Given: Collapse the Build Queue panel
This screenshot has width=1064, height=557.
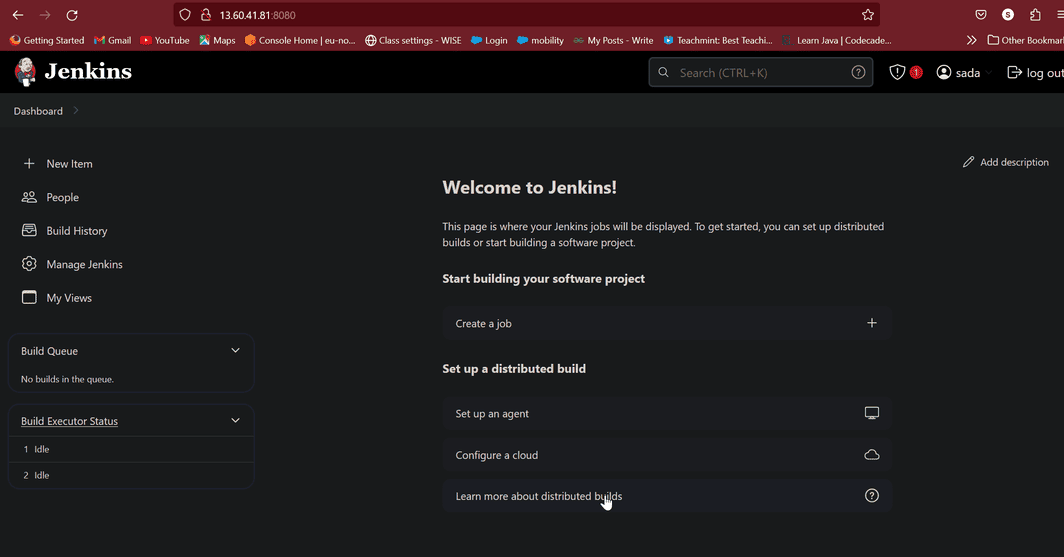Looking at the screenshot, I should 235,351.
